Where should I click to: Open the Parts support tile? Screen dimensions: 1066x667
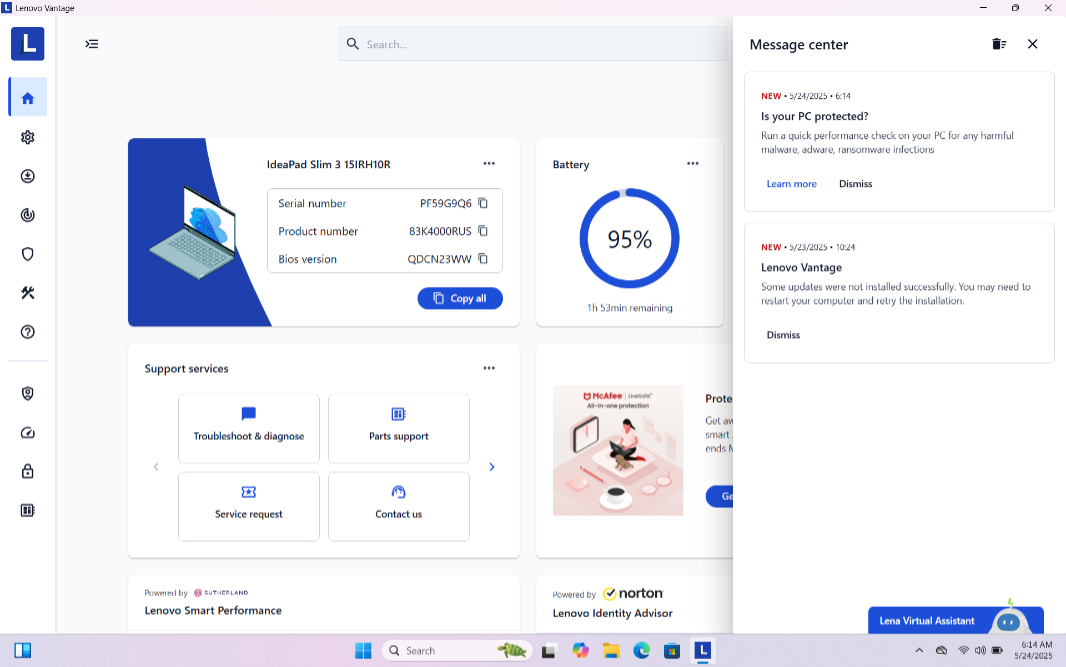pos(399,428)
